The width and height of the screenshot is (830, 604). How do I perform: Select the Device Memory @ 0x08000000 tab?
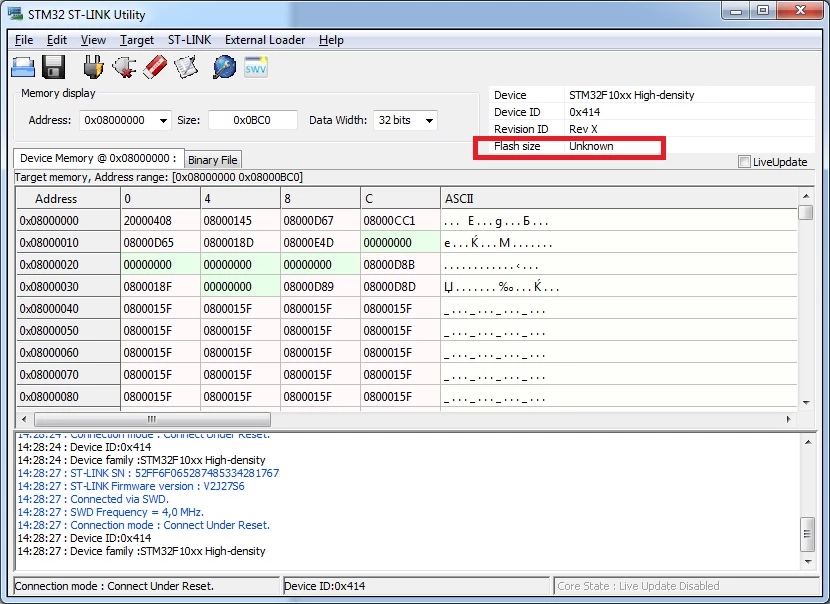point(98,158)
